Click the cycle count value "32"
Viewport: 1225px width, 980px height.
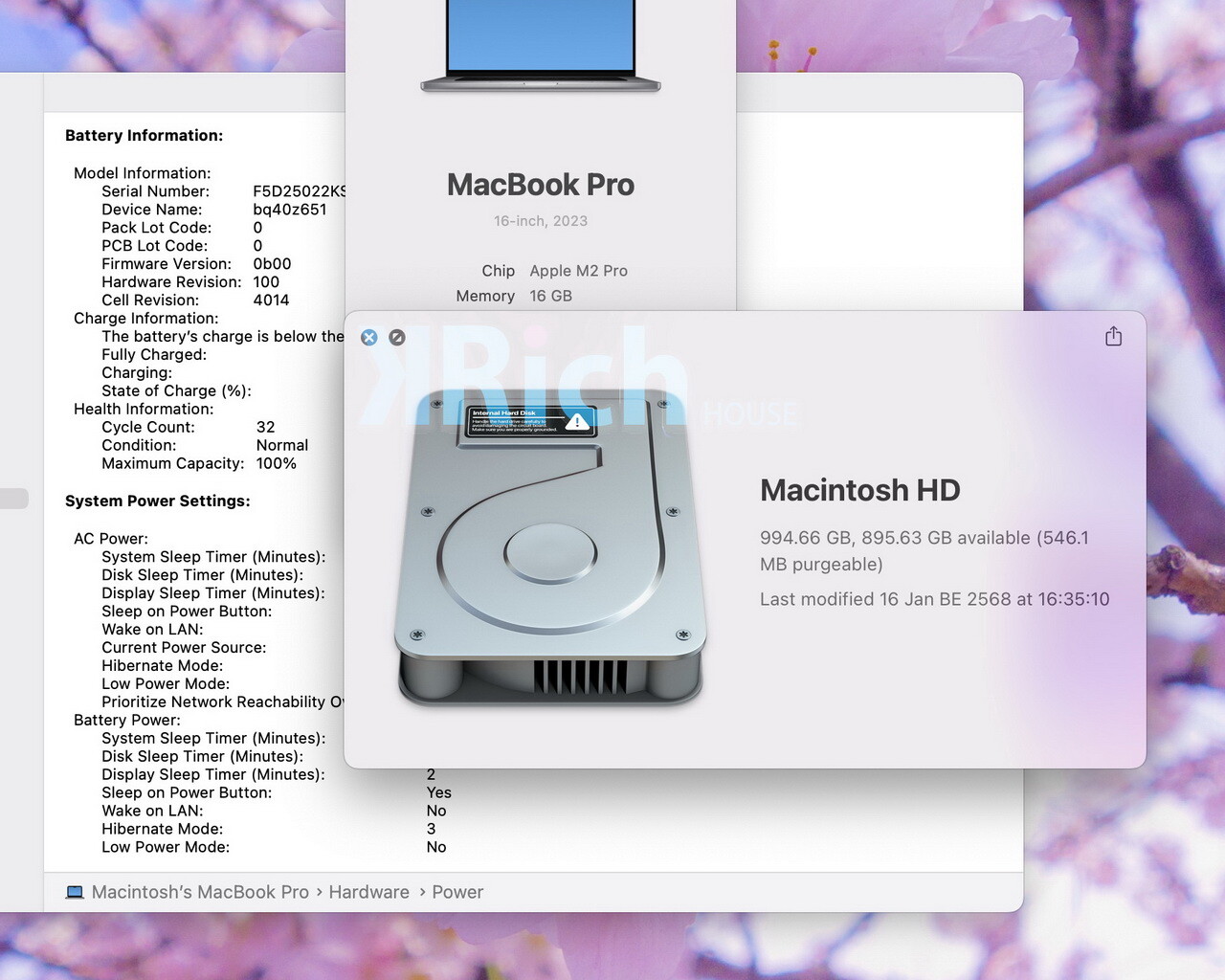coord(266,428)
